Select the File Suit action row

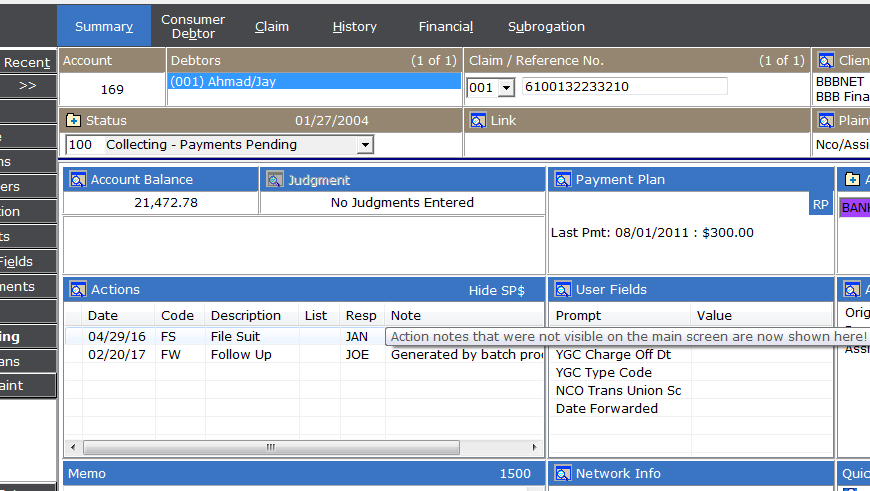point(234,337)
